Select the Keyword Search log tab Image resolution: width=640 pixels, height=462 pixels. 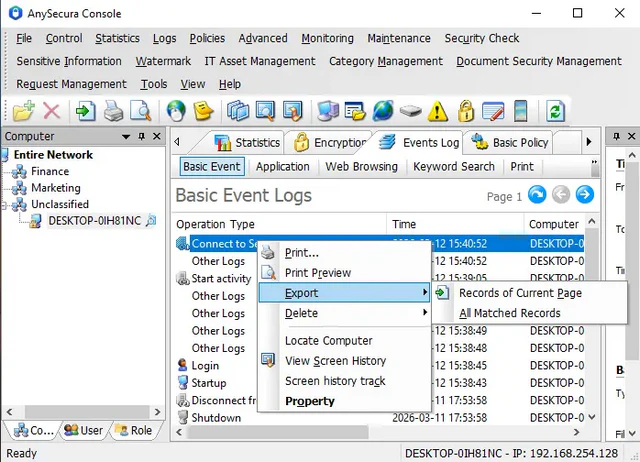tap(453, 167)
